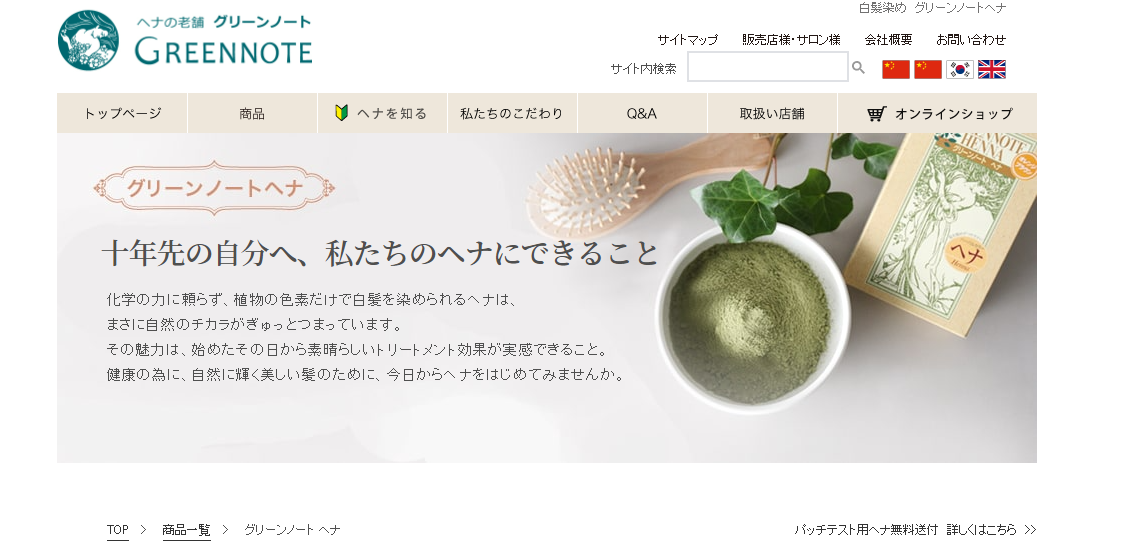Click the search magnifier icon
Image resolution: width=1127 pixels, height=553 pixels.
[858, 68]
